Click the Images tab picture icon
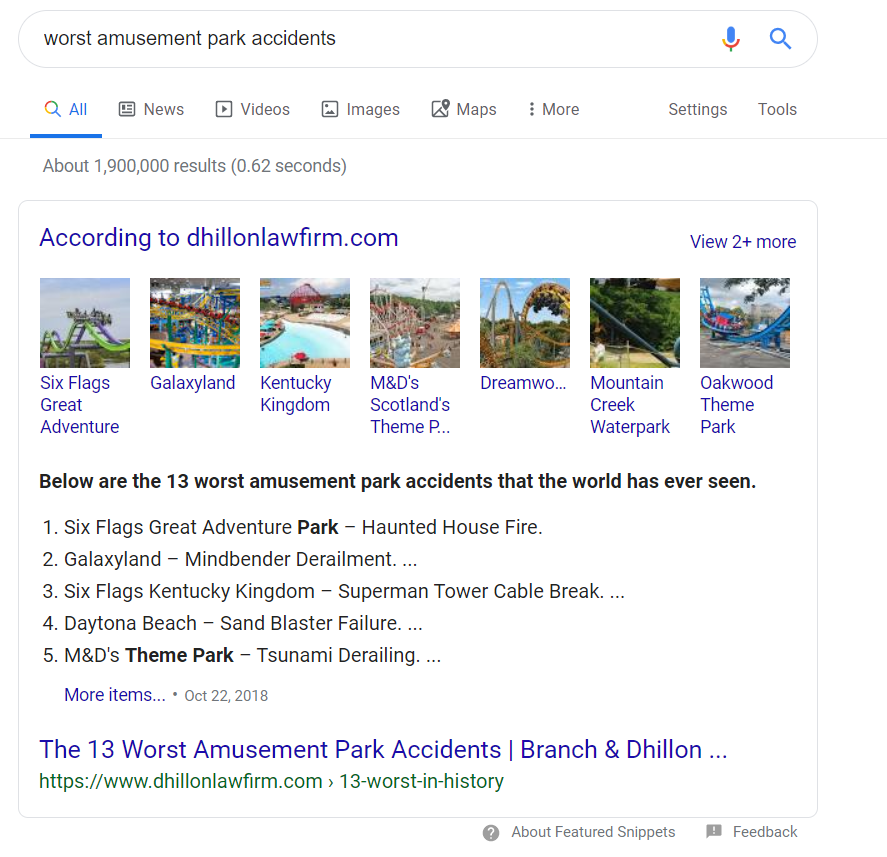The height and width of the screenshot is (857, 887). 330,109
